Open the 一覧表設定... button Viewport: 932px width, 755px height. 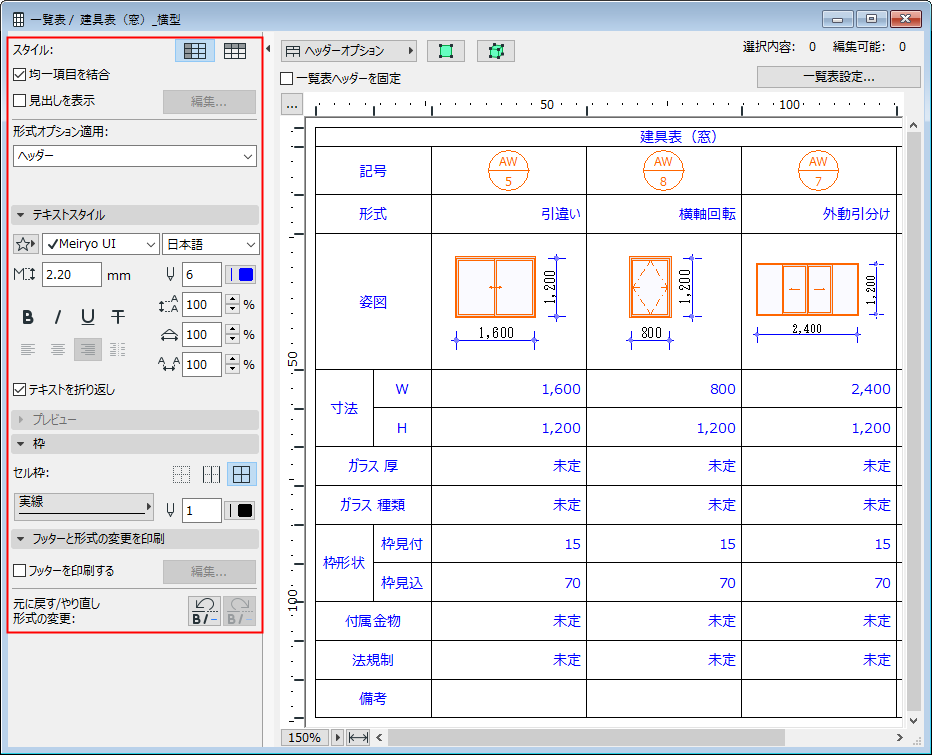[839, 77]
